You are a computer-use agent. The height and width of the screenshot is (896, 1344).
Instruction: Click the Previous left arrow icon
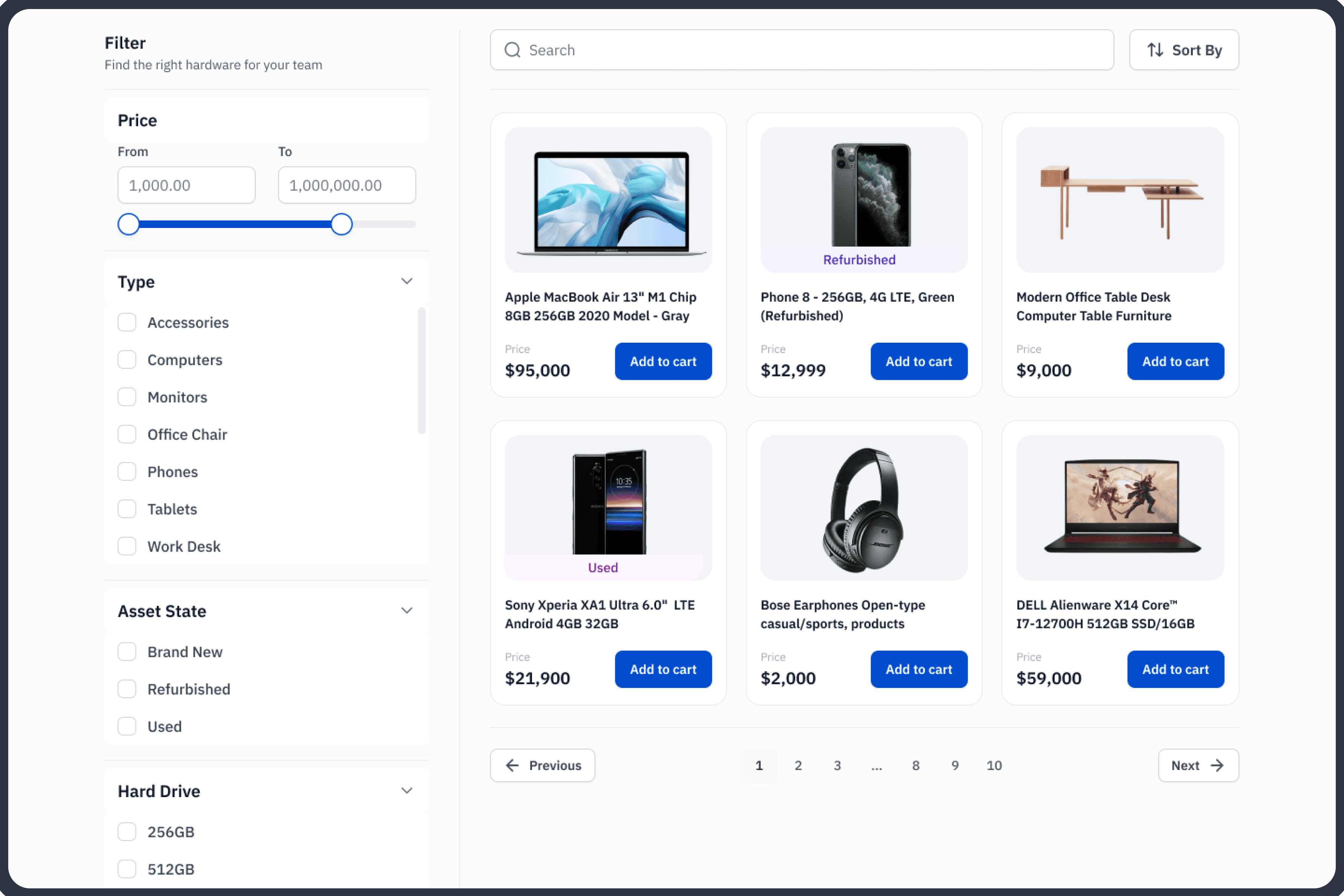[512, 765]
